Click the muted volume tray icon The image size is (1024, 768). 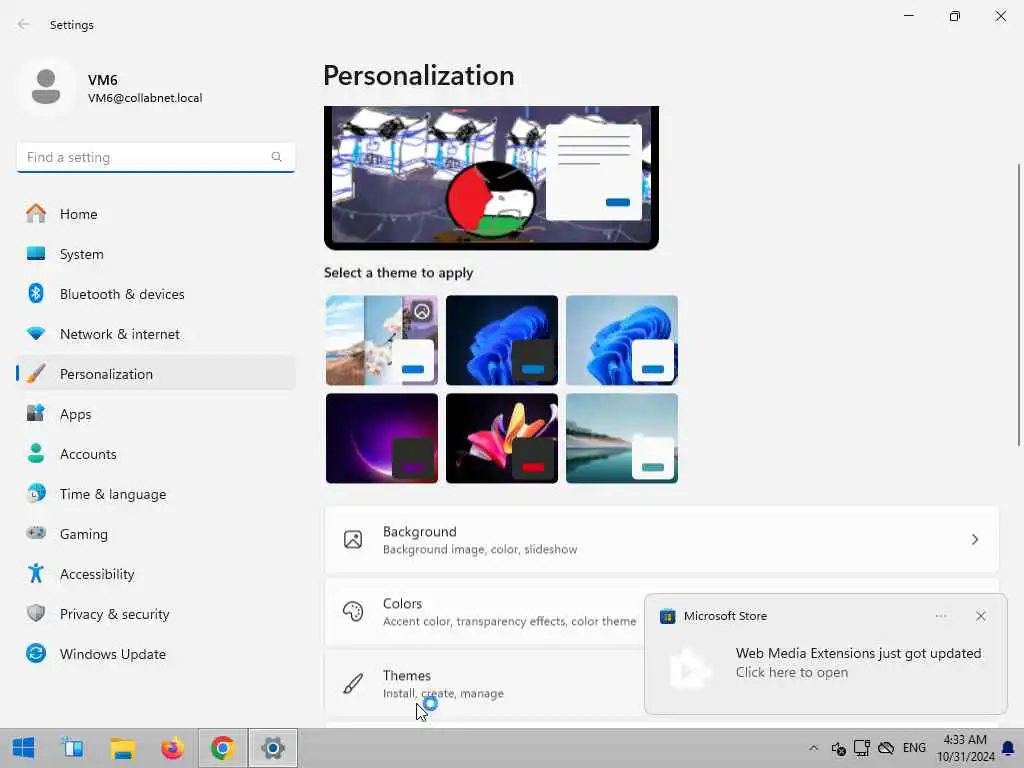tap(839, 748)
